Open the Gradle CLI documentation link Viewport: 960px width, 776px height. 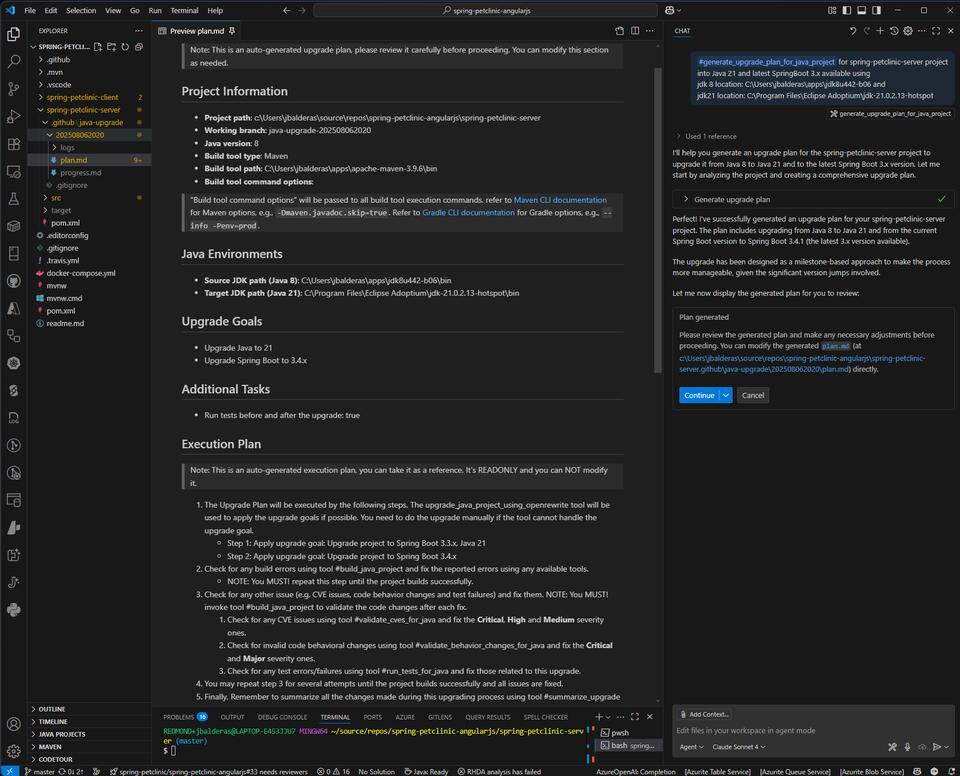point(468,213)
